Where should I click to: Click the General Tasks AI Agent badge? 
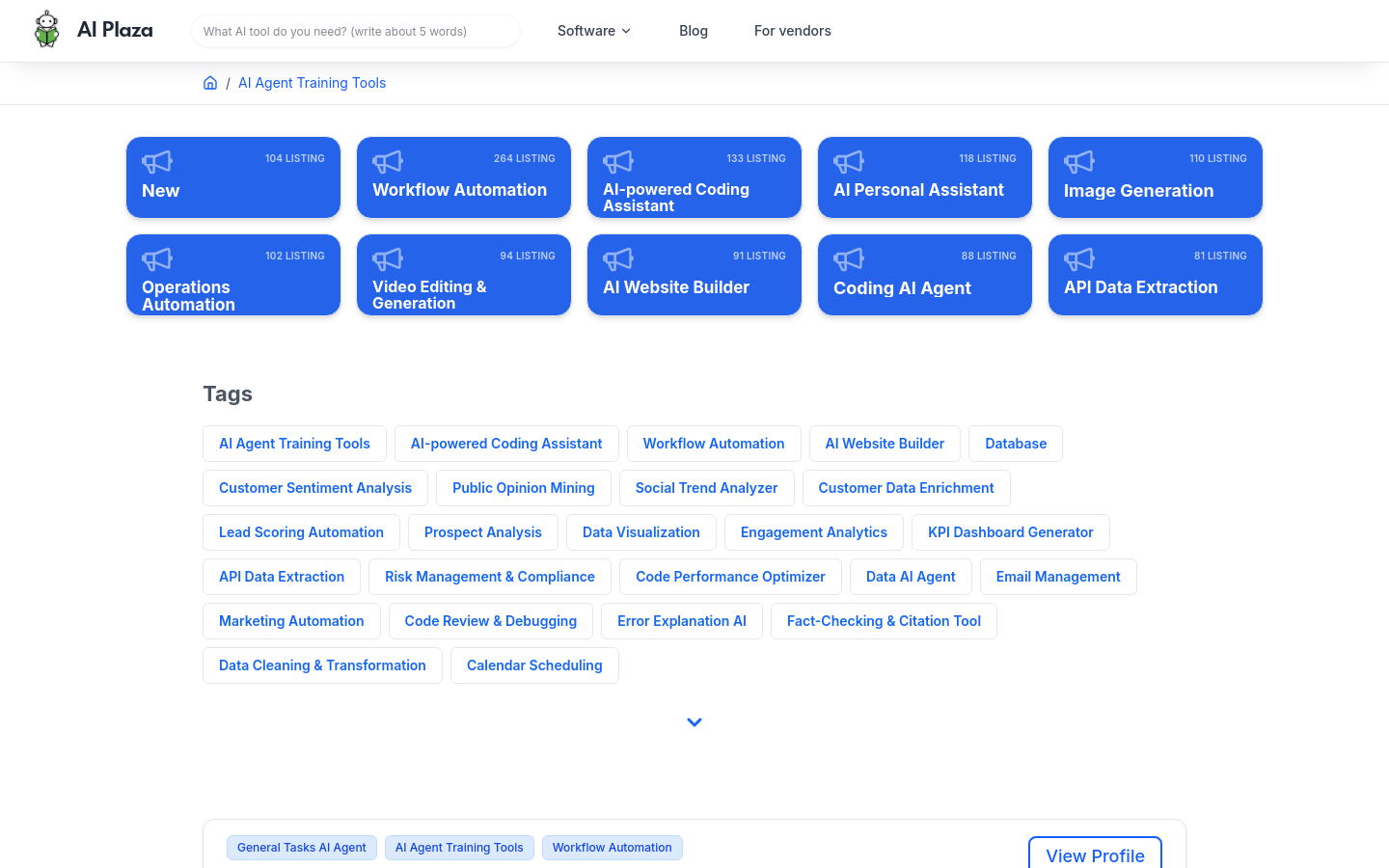[302, 848]
